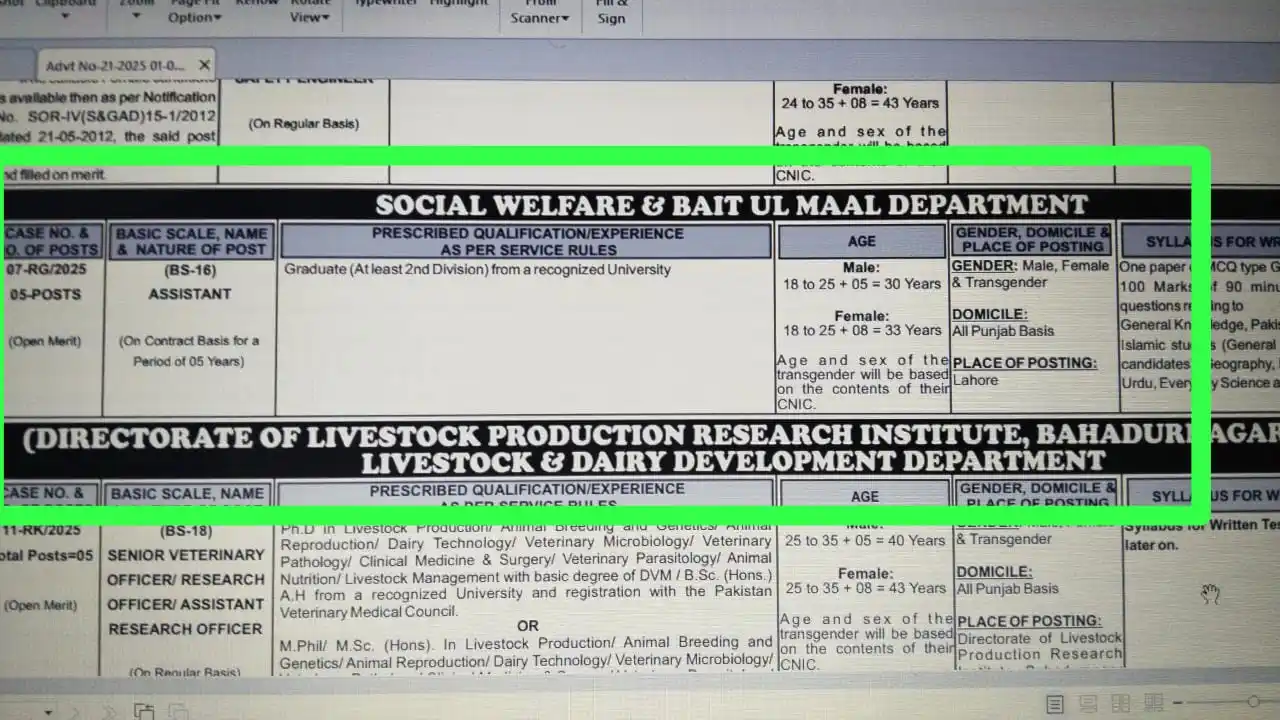
Task: Click the zoom out minus in status bar
Action: click(x=1178, y=703)
